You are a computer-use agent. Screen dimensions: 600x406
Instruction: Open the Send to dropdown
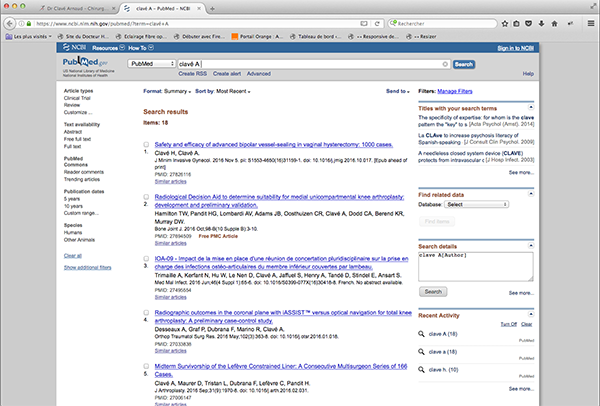tap(398, 91)
